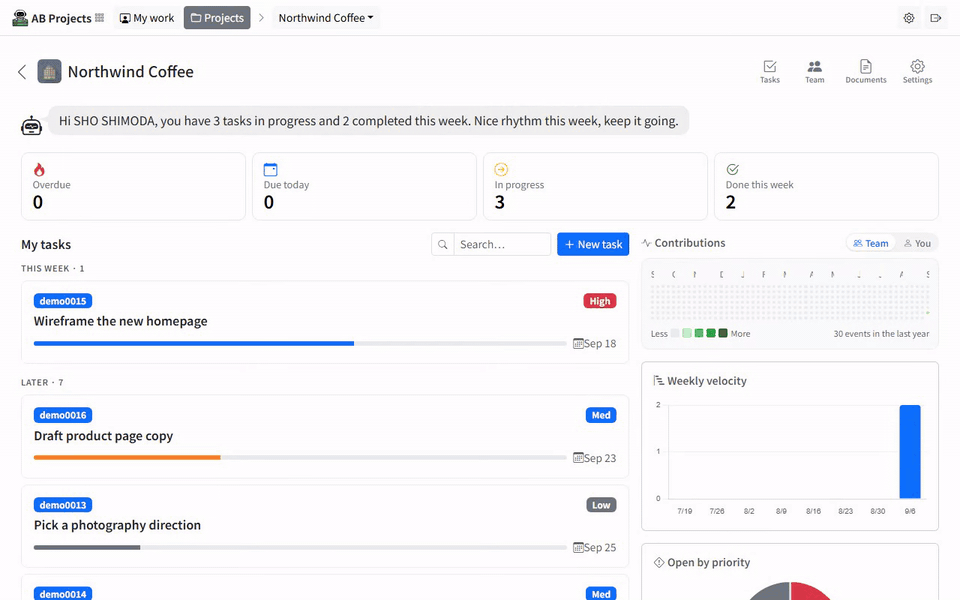The image size is (960, 600).
Task: Click Med badge on Draft product page copy
Action: click(601, 415)
